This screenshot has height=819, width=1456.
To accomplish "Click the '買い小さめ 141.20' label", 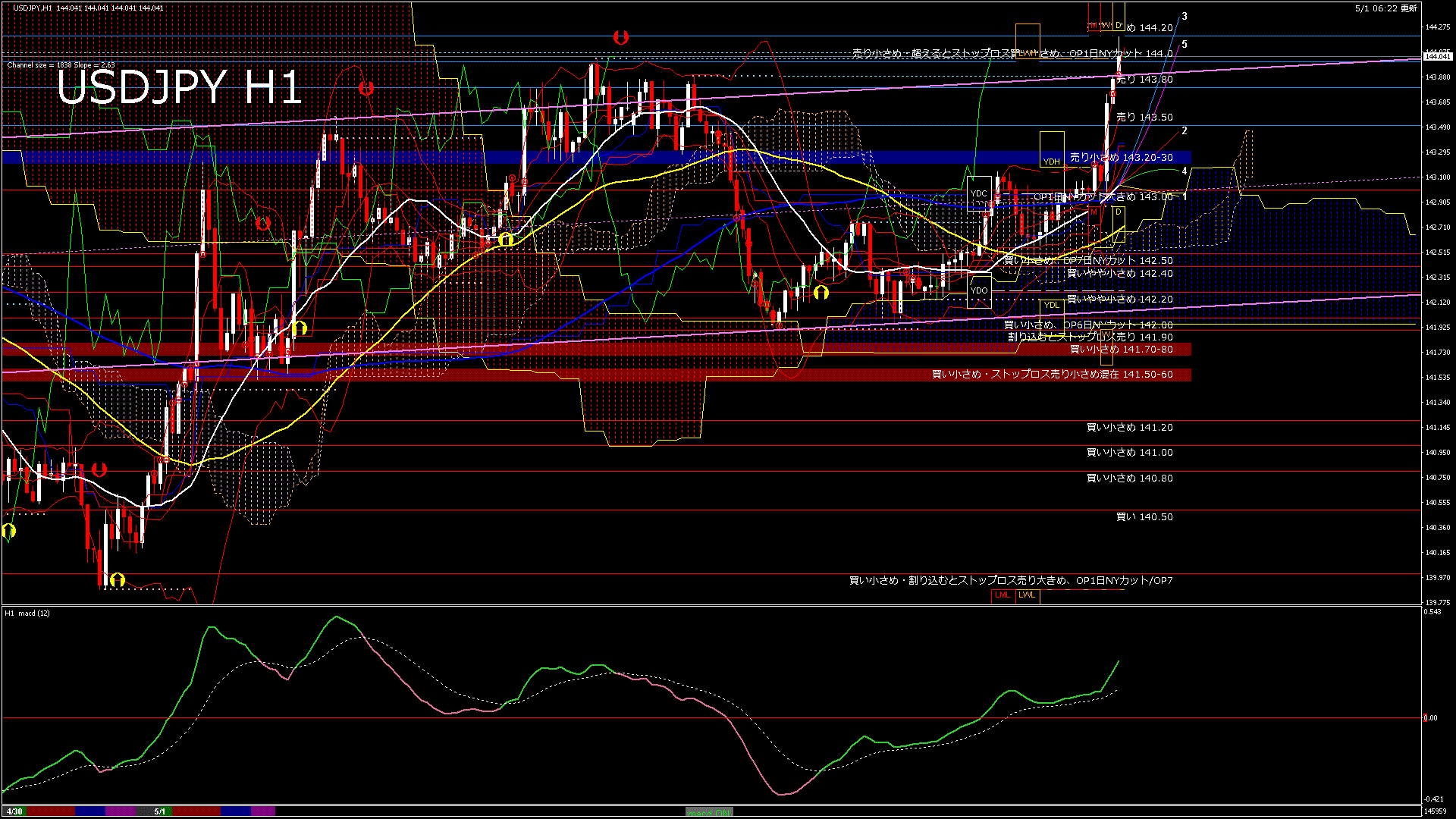I will point(1129,427).
